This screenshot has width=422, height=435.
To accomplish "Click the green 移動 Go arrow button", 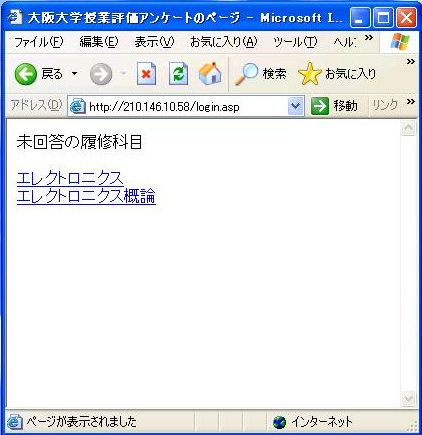I will pyautogui.click(x=320, y=106).
